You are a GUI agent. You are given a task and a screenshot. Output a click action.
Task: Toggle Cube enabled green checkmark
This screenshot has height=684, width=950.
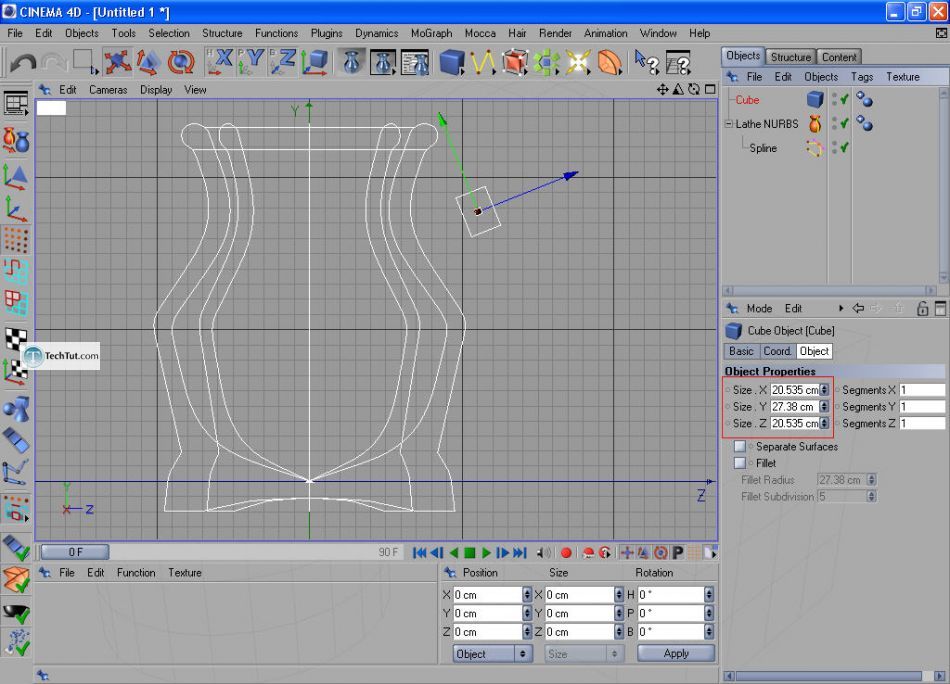pos(844,99)
